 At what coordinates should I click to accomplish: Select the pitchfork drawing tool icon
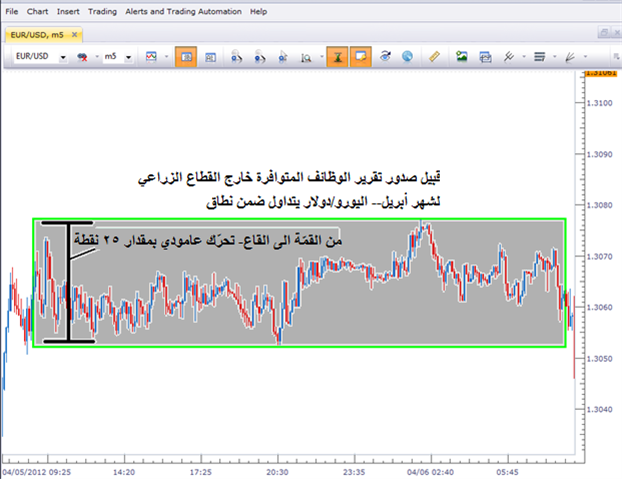pos(509,57)
